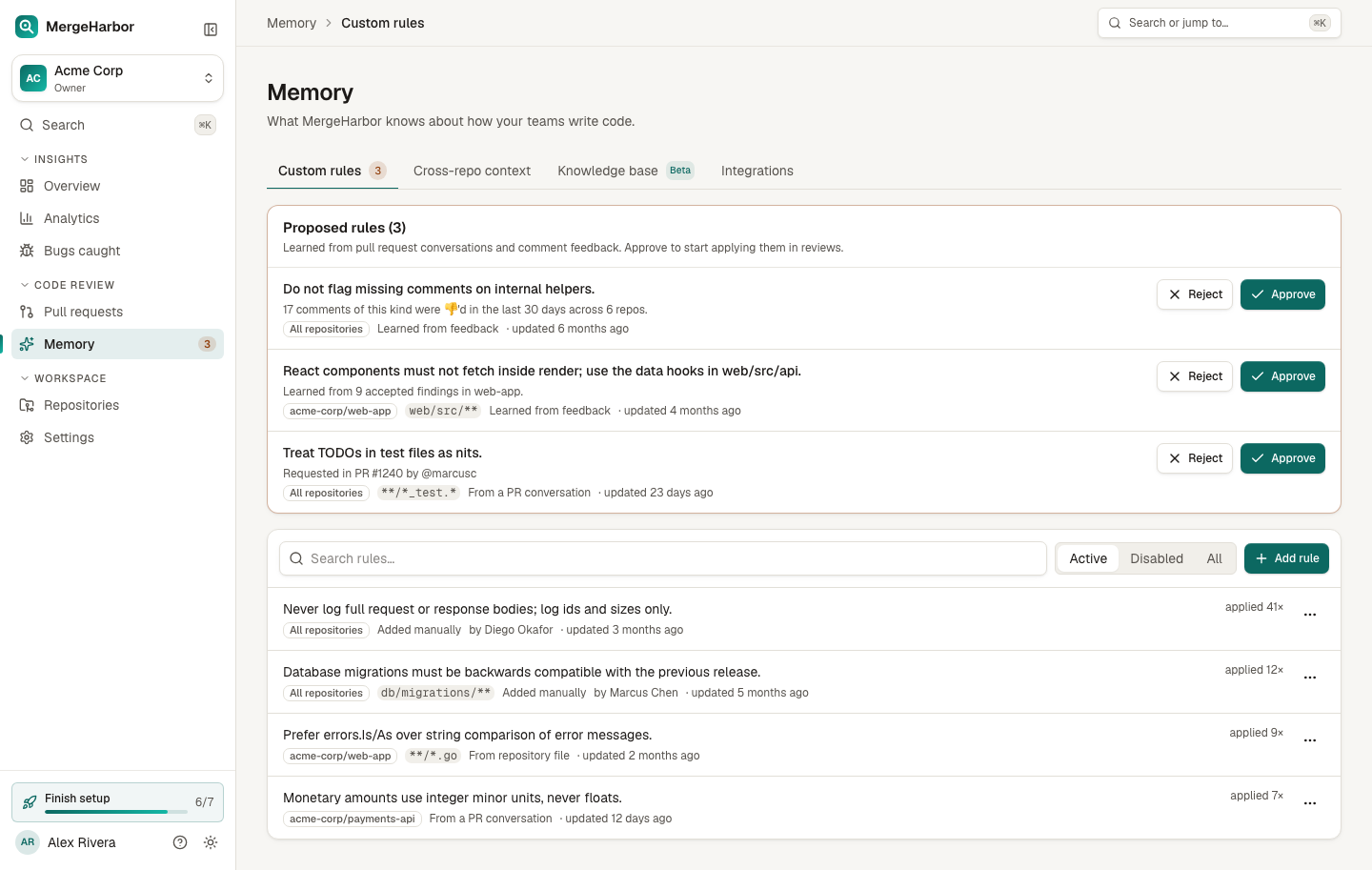The height and width of the screenshot is (870, 1372).
Task: Click the Finish setup progress bar
Action: [x=116, y=812]
